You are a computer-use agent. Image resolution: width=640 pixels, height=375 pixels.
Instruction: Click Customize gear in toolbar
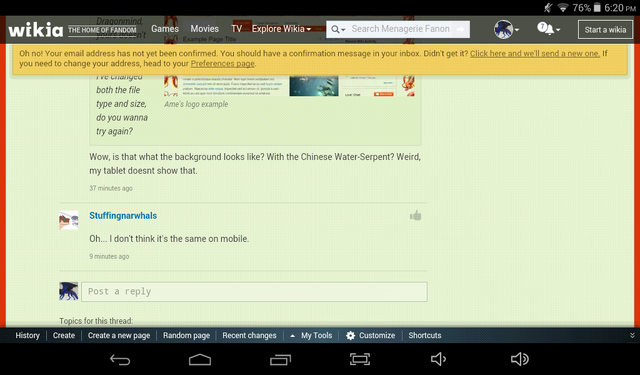tap(371, 335)
